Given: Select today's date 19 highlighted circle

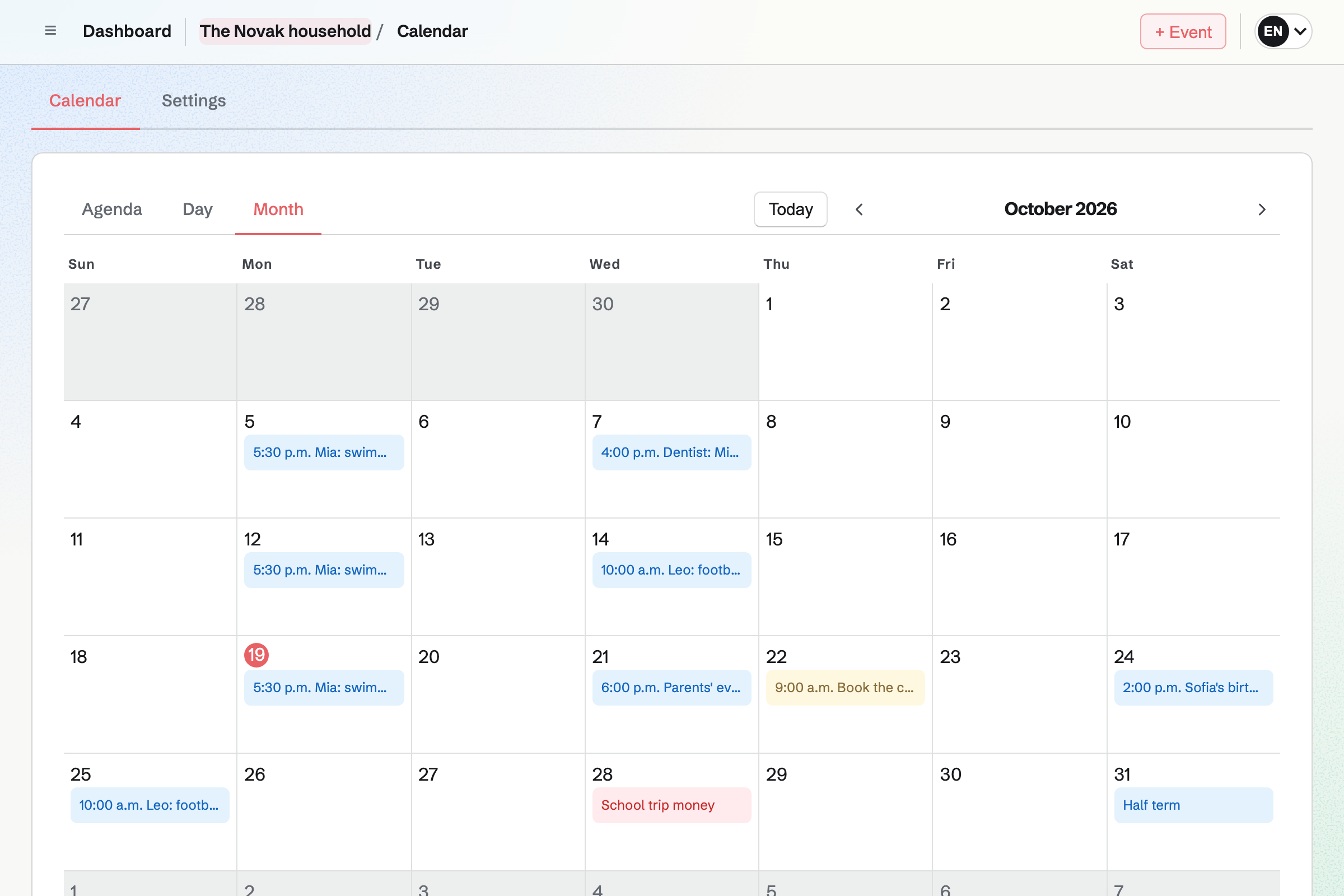Looking at the screenshot, I should [256, 655].
